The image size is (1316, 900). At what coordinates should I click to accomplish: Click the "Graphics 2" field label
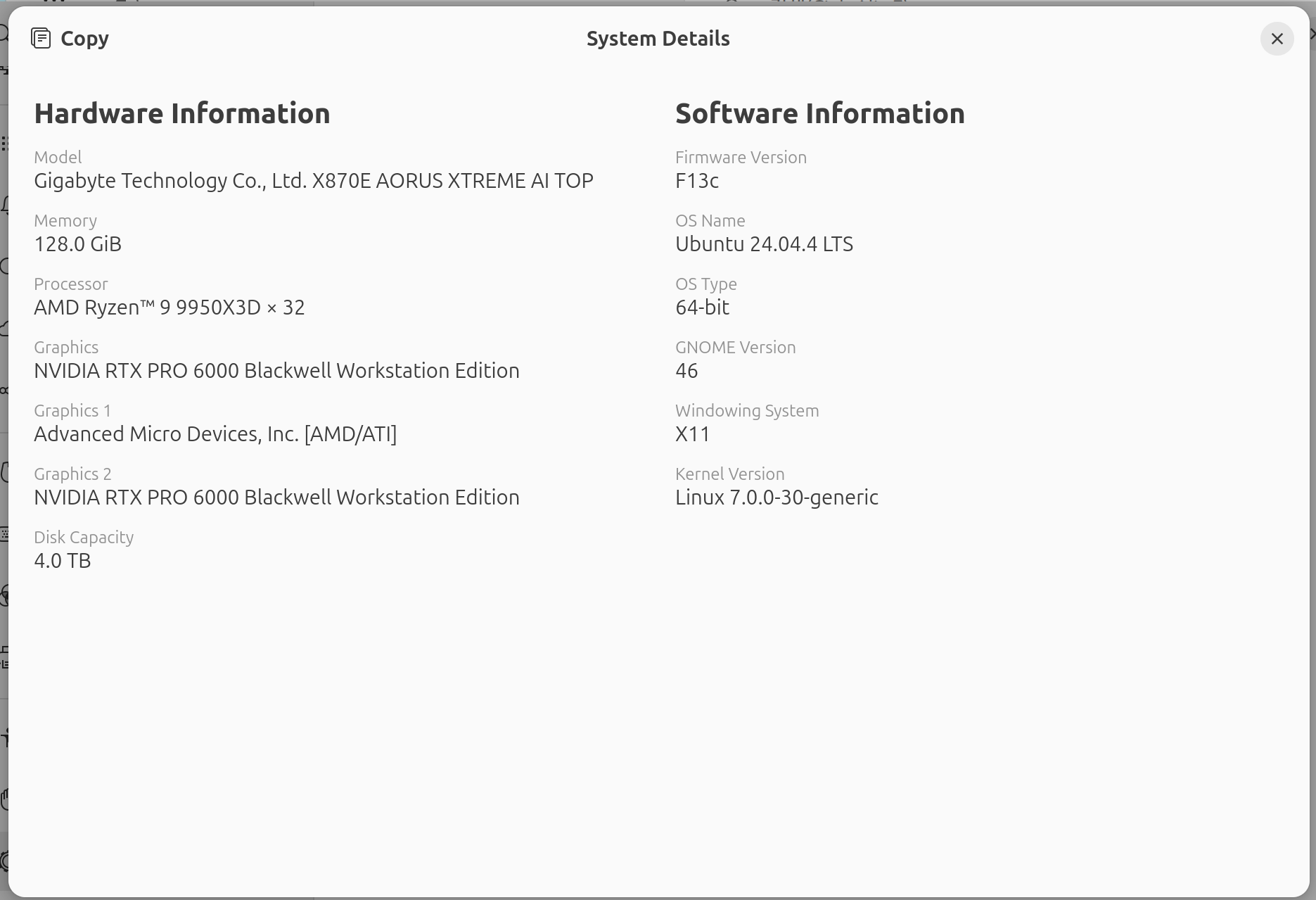[72, 474]
